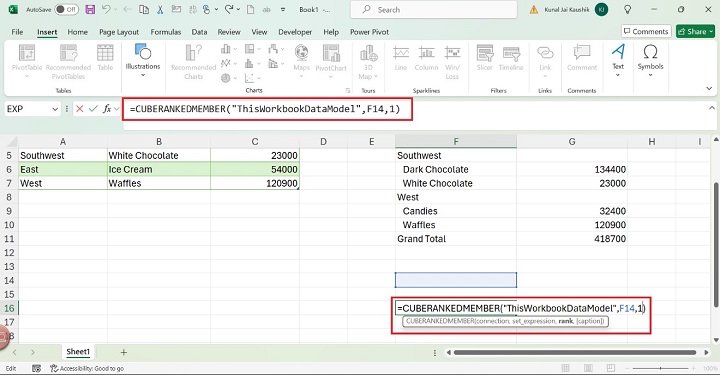Click the Cancel X icon in formula bar
The image size is (720, 375).
[80, 109]
